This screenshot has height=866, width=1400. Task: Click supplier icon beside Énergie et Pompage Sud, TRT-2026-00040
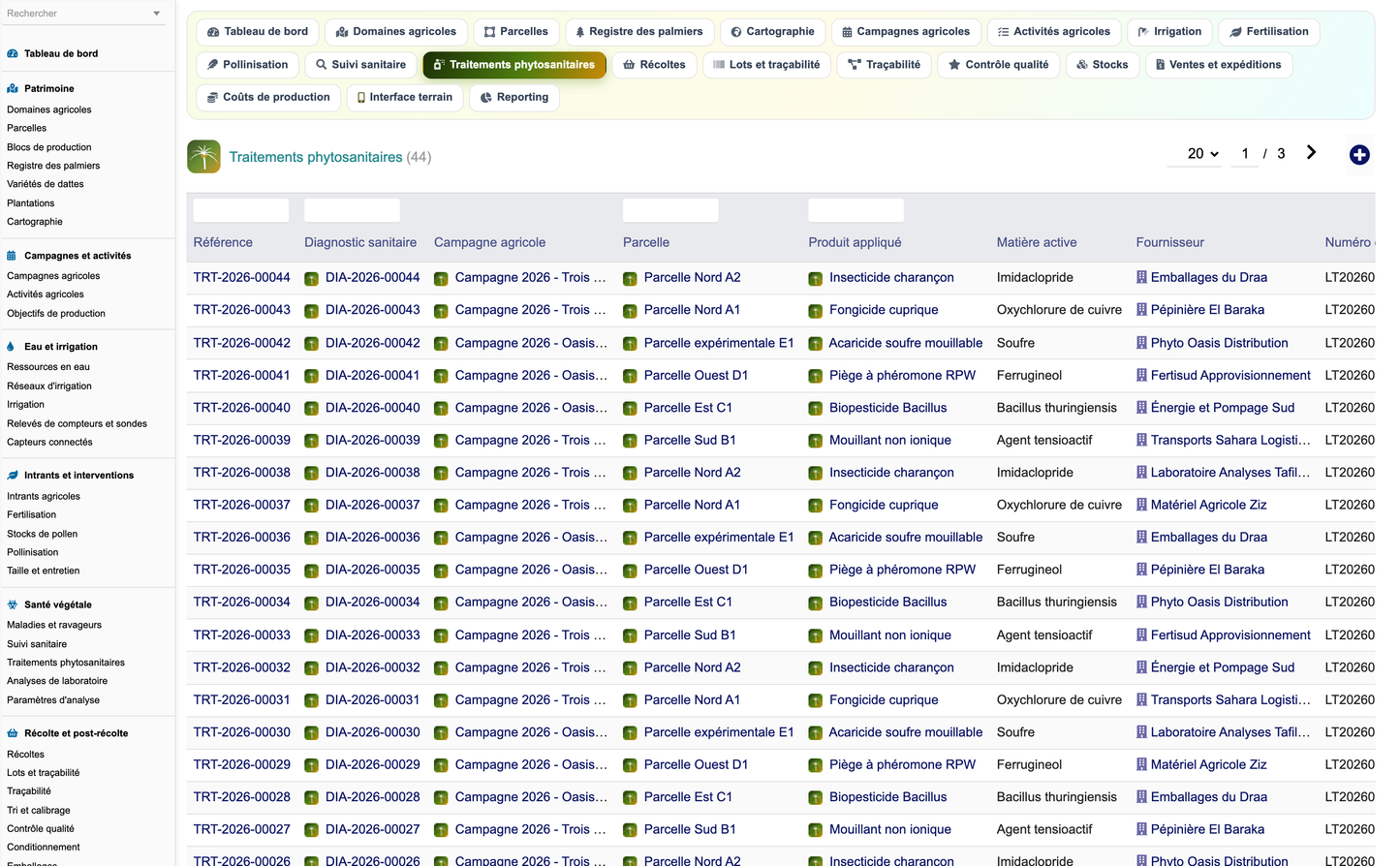[x=1141, y=408]
